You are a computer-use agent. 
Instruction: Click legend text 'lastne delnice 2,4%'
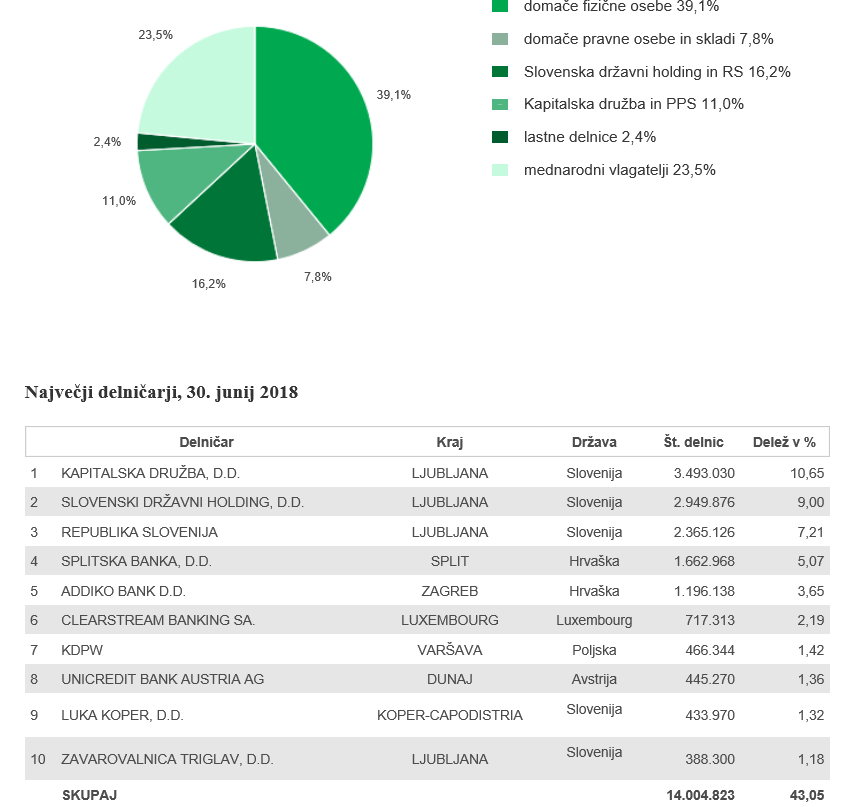pos(590,137)
